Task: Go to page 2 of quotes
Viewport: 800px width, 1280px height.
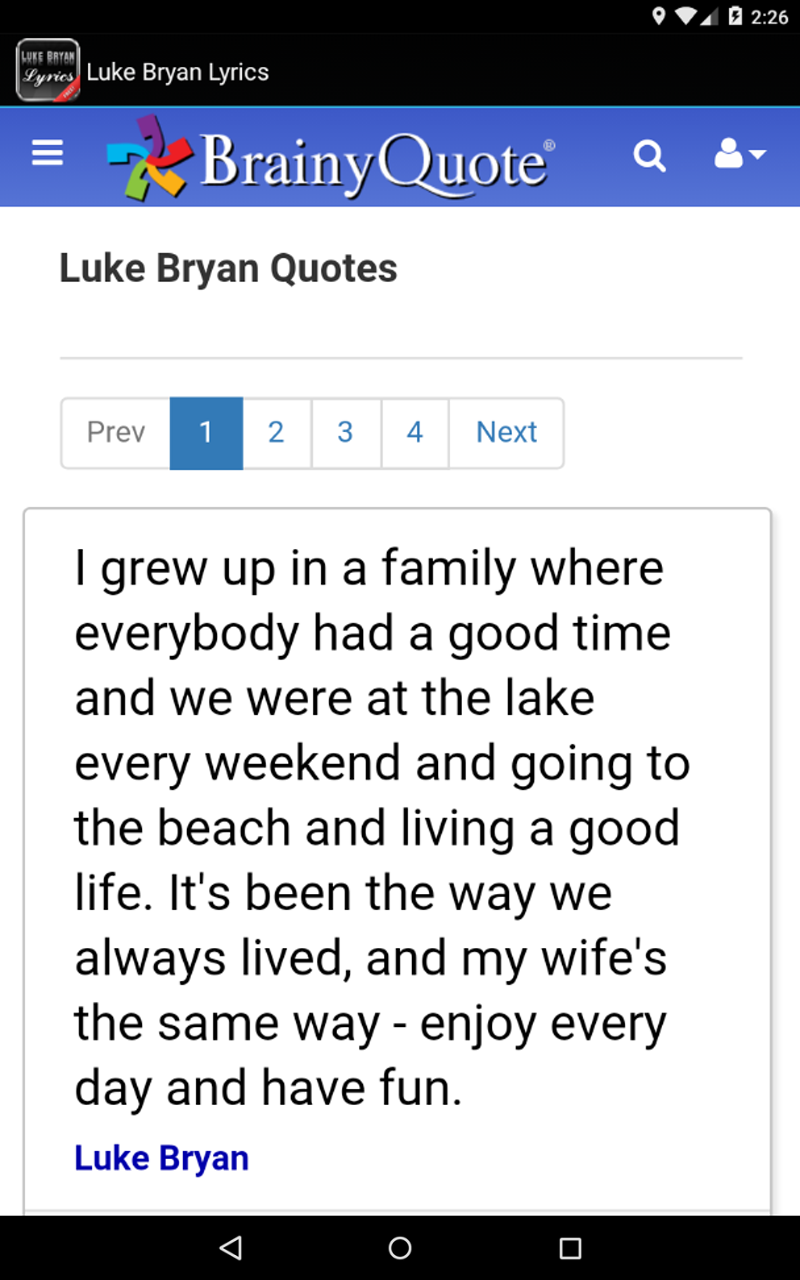Action: [x=276, y=432]
